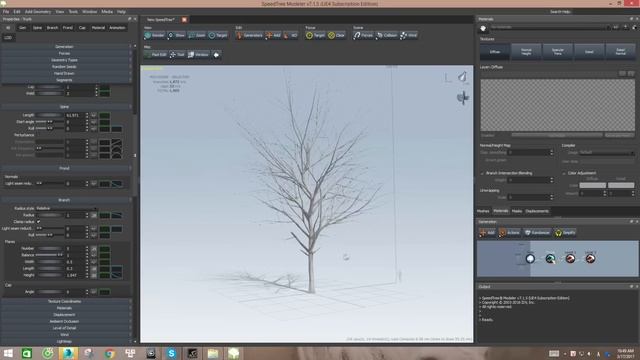Click the Click focus button
This screenshot has height=360, width=640.
pyautogui.click(x=337, y=36)
